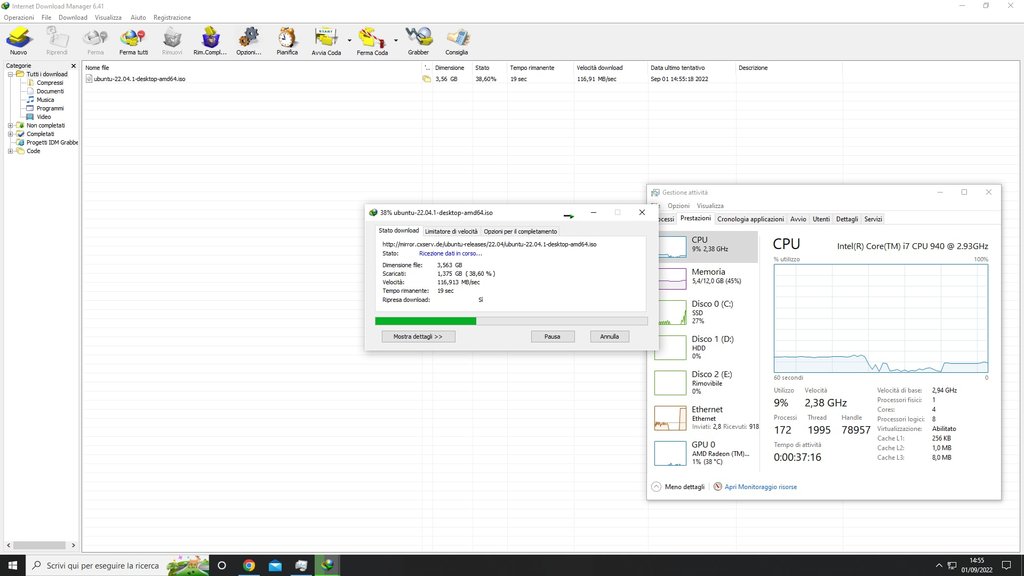Pause the download with Pausa button

pos(552,337)
